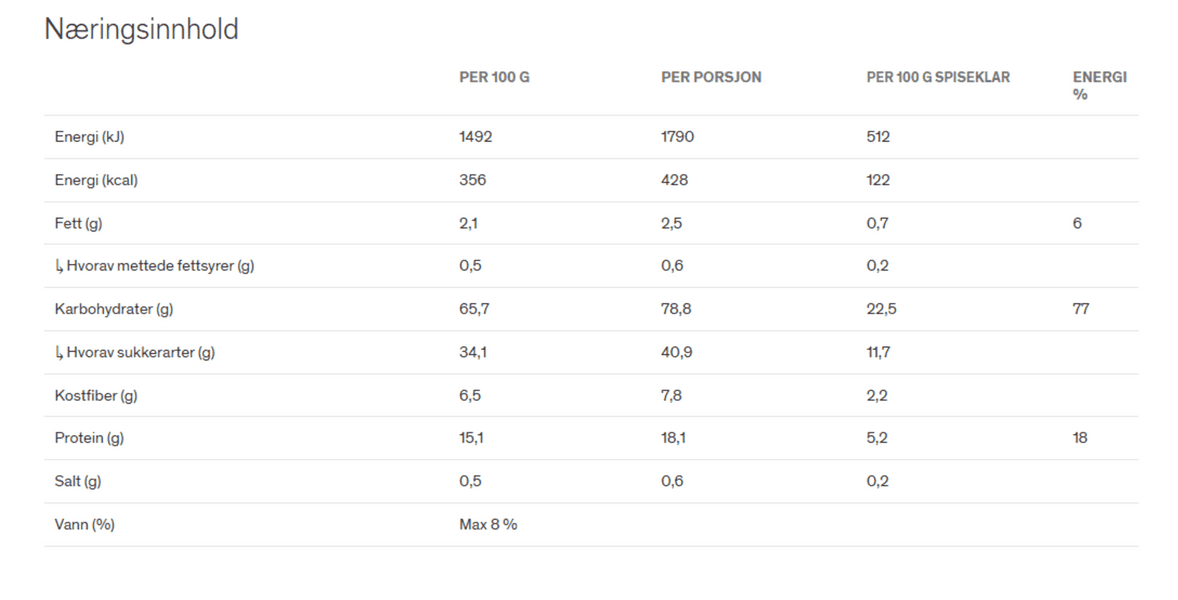Click the 1492 kJ per 100 g value
1178x600 pixels.
(475, 137)
